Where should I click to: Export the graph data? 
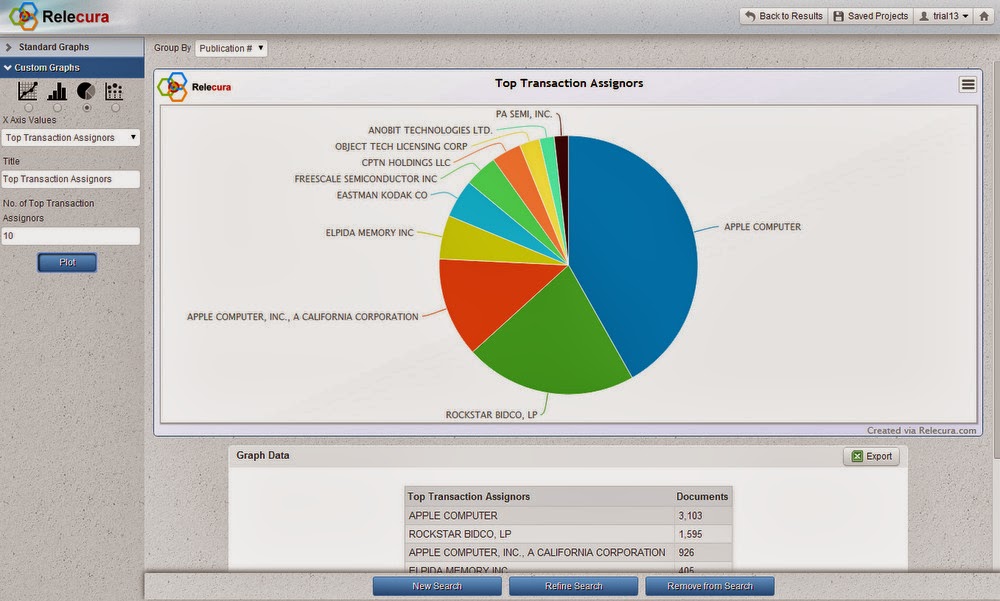pos(871,456)
